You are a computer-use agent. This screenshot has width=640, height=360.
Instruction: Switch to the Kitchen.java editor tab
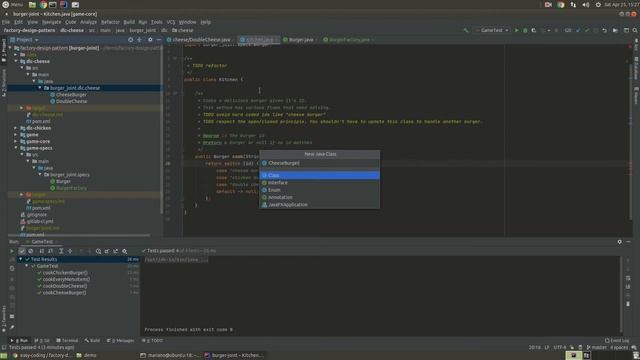click(x=259, y=40)
